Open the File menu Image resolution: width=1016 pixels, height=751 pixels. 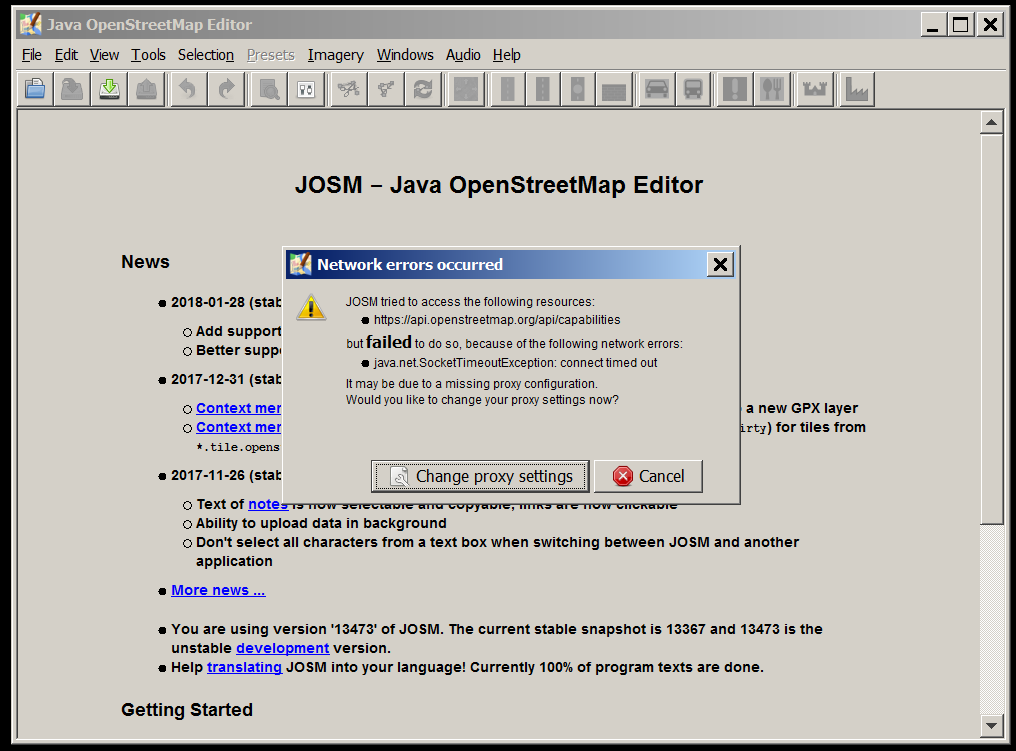(32, 55)
